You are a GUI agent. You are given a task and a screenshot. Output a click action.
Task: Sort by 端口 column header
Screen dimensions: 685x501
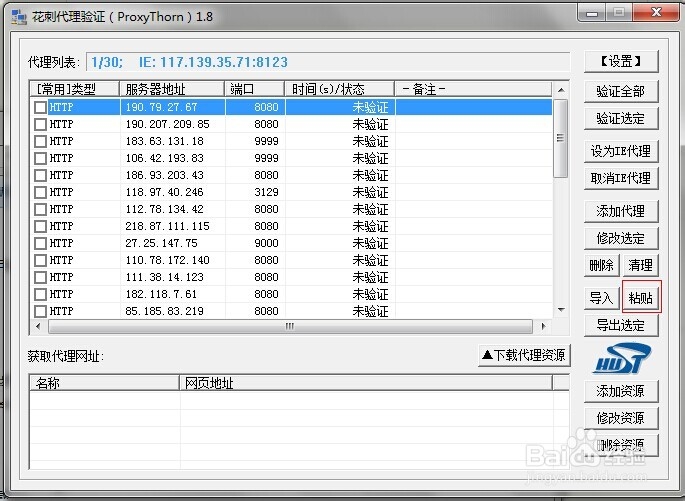click(254, 90)
